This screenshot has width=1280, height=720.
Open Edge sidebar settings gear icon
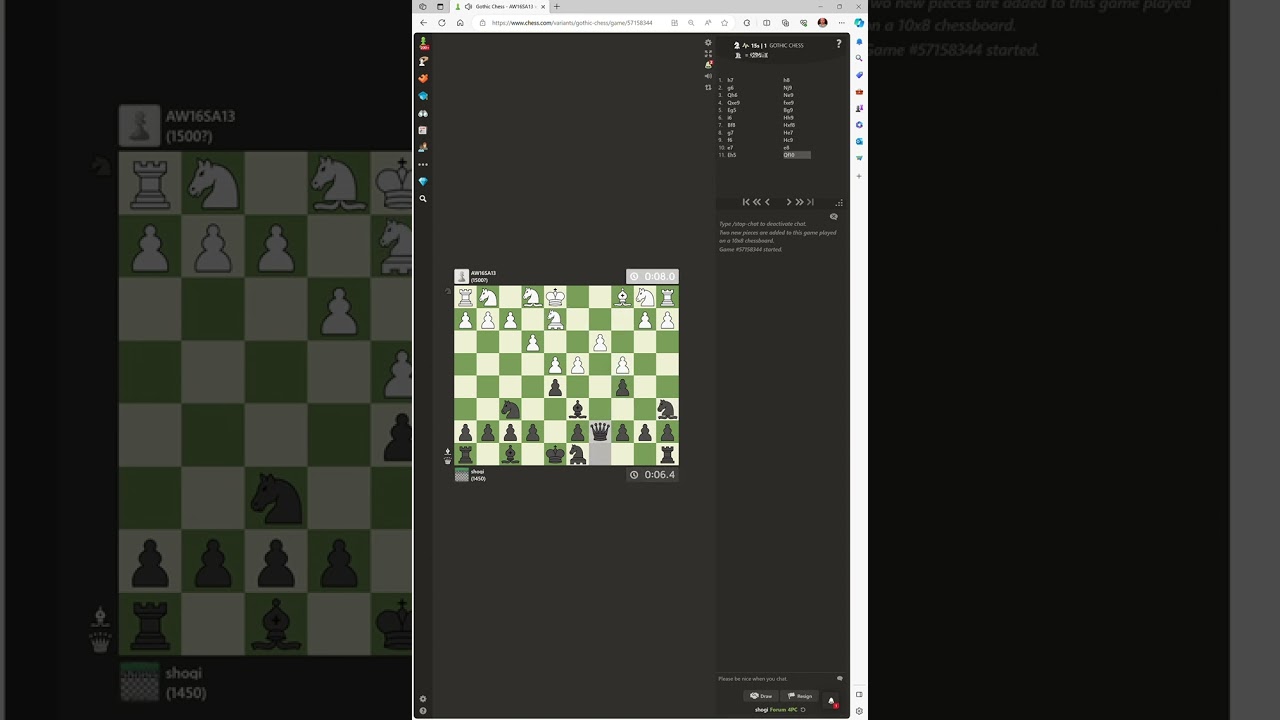point(859,711)
